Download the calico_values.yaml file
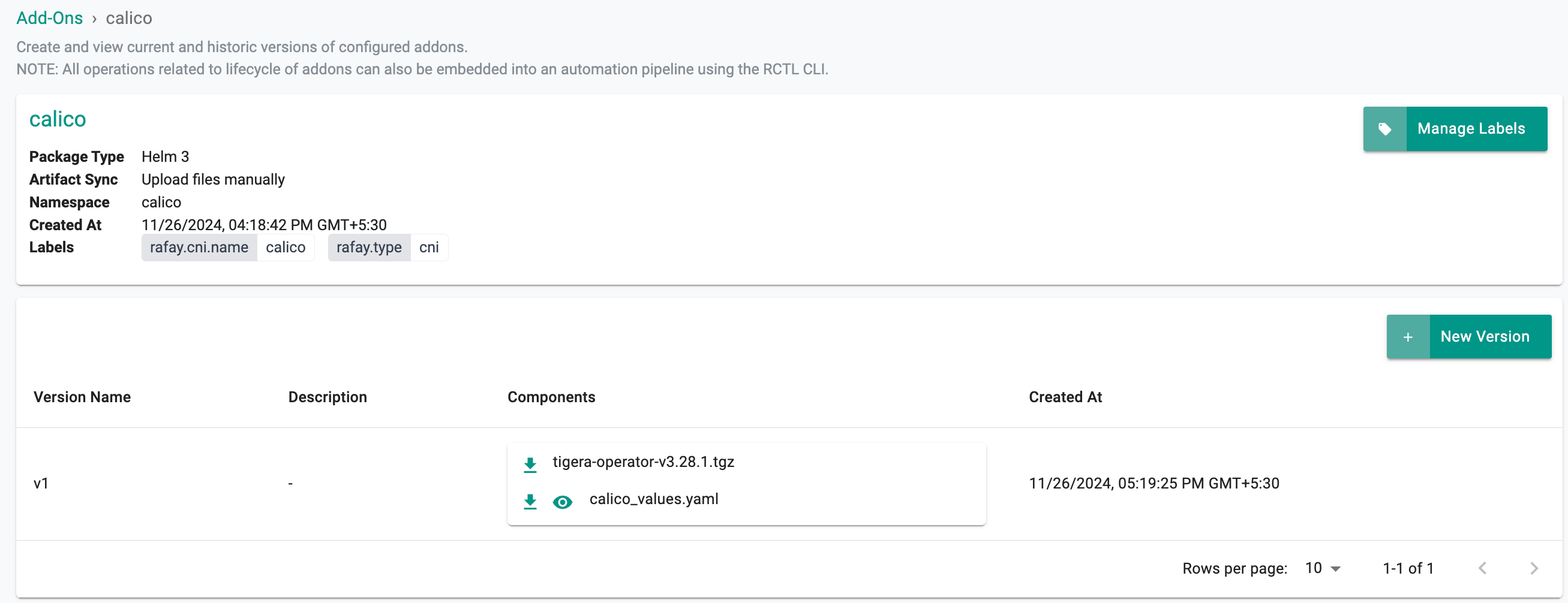This screenshot has width=1568, height=603. (530, 501)
